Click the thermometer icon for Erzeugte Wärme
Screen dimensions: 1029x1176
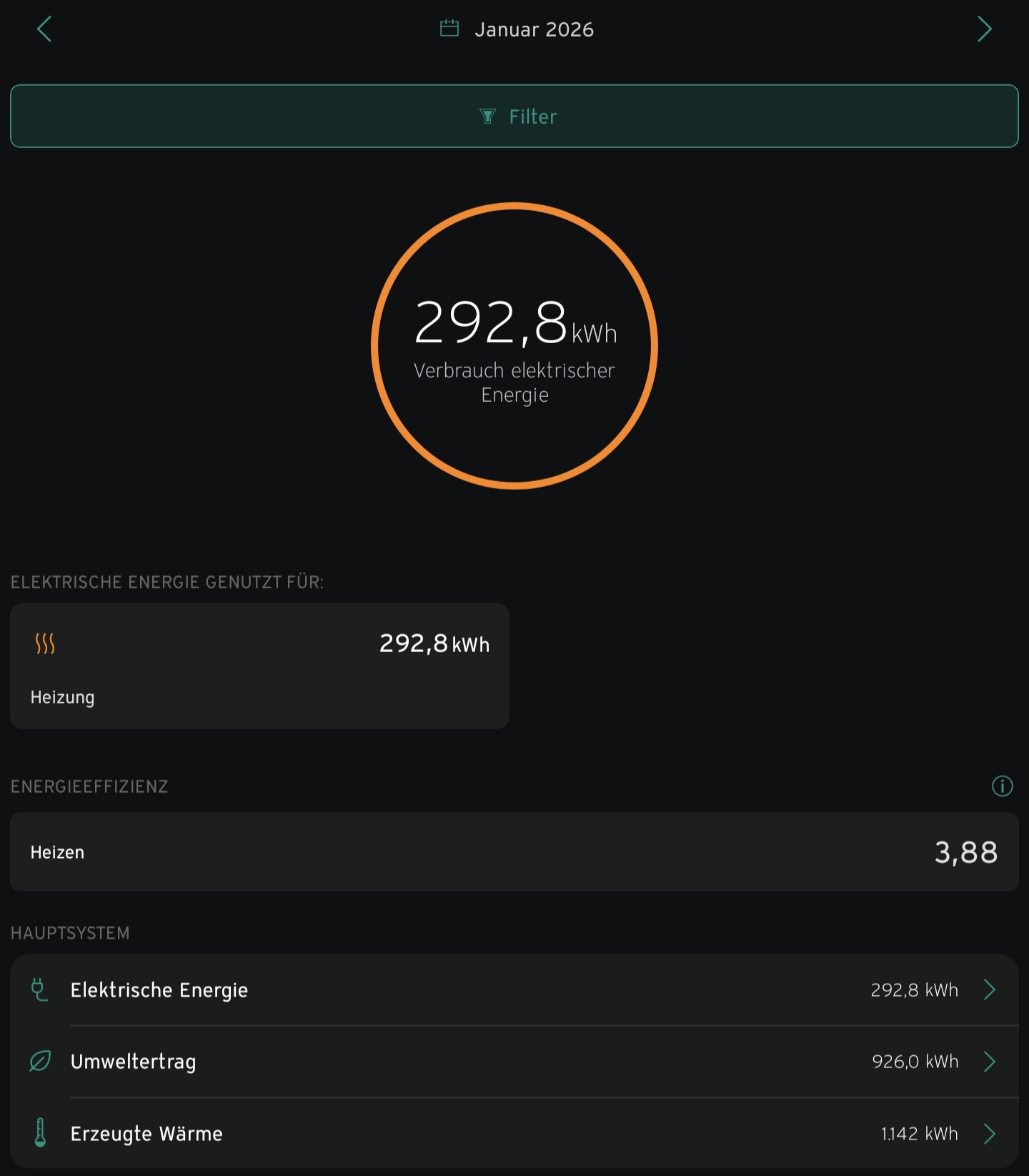40,1133
